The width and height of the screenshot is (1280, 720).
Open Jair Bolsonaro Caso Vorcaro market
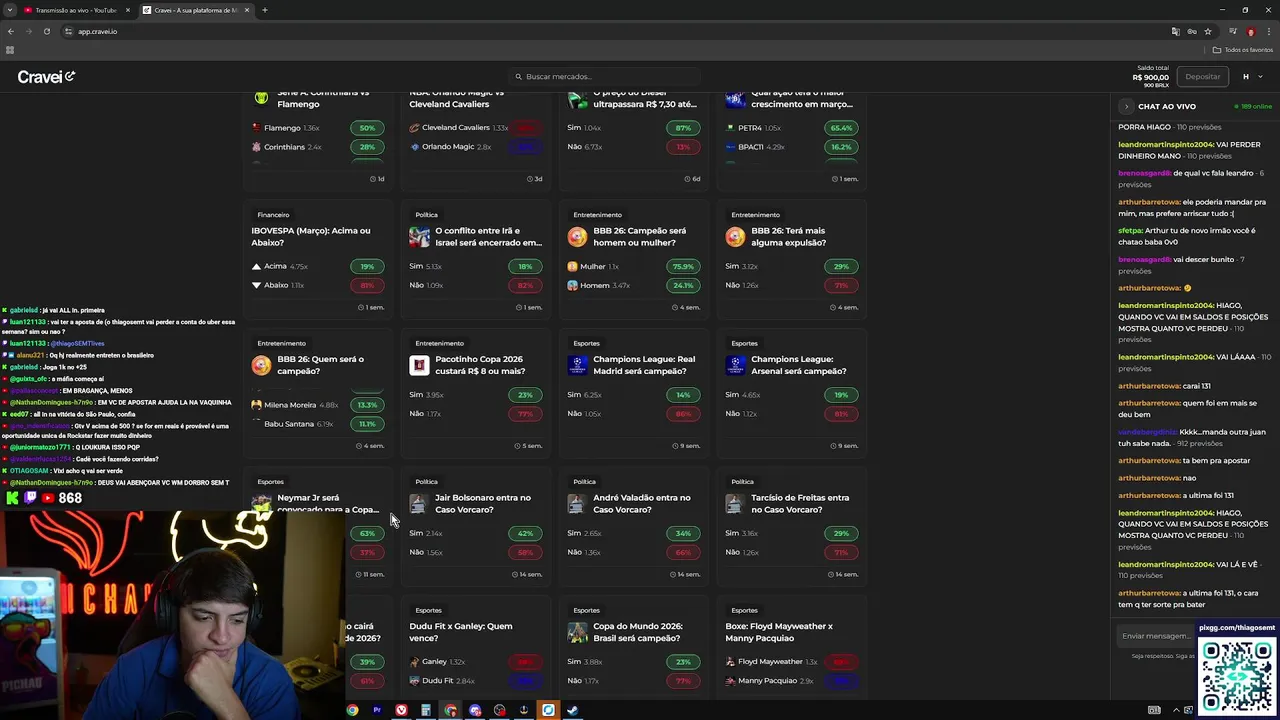[483, 503]
